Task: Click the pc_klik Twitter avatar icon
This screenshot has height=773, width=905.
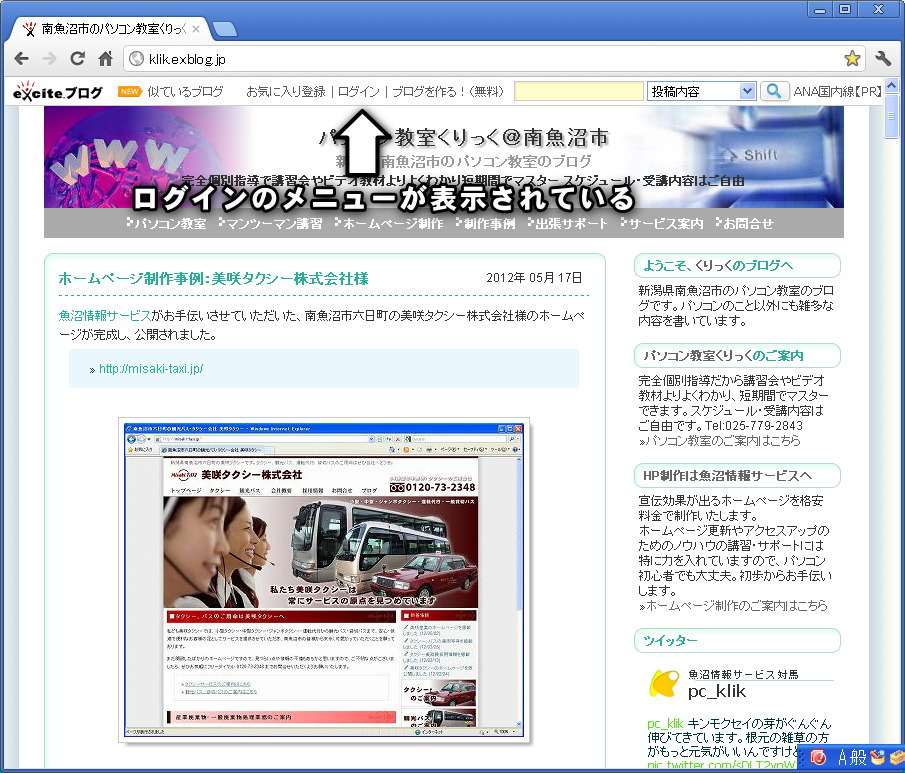Action: 664,684
